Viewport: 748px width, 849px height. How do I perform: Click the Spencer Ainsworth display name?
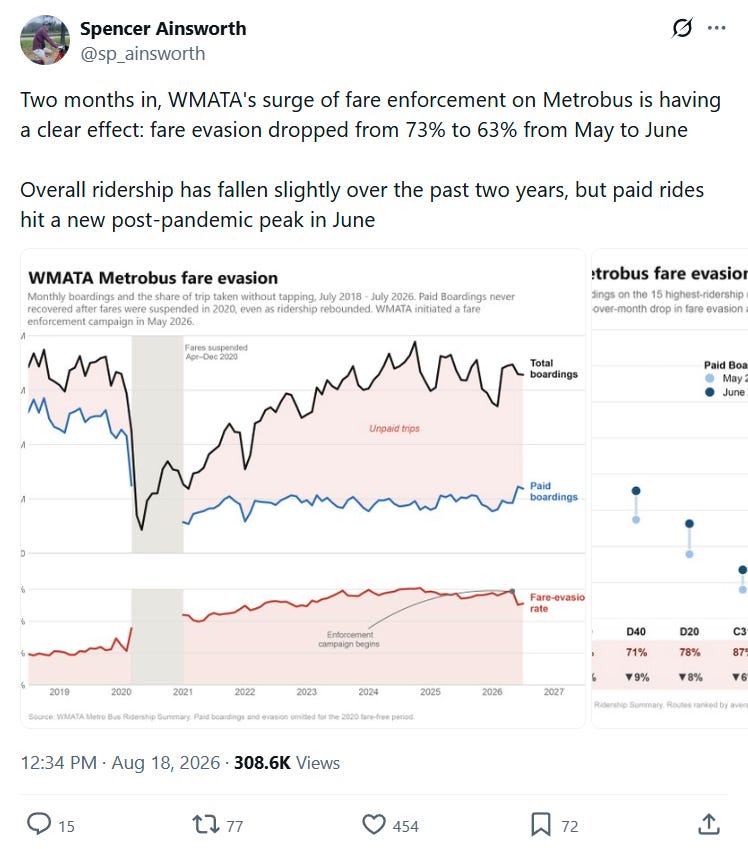click(163, 28)
